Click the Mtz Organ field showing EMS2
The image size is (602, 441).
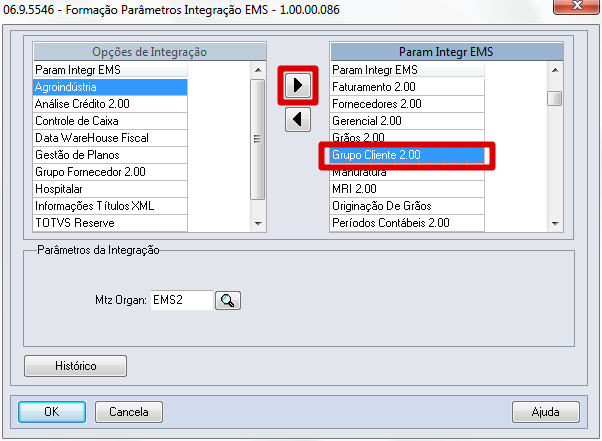tap(182, 300)
